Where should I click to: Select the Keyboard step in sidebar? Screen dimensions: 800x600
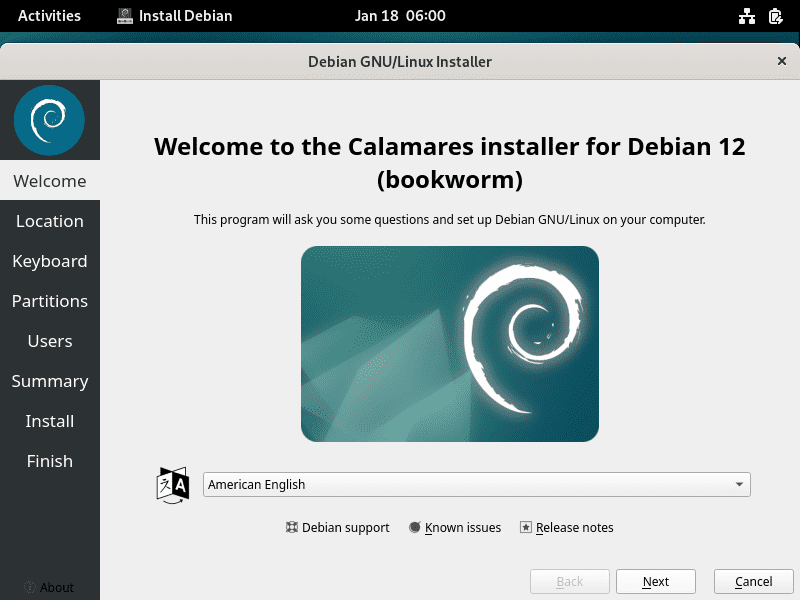pos(50,261)
